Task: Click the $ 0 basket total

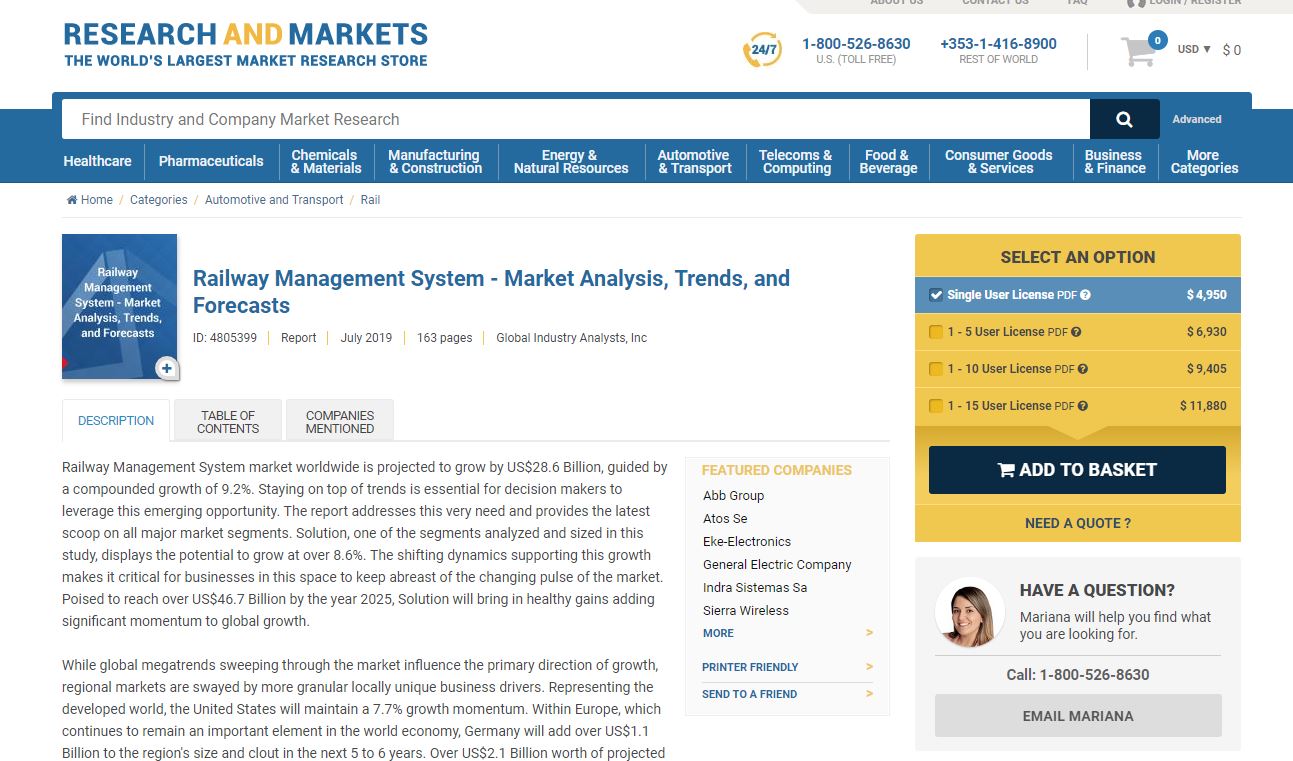Action: pos(1232,50)
